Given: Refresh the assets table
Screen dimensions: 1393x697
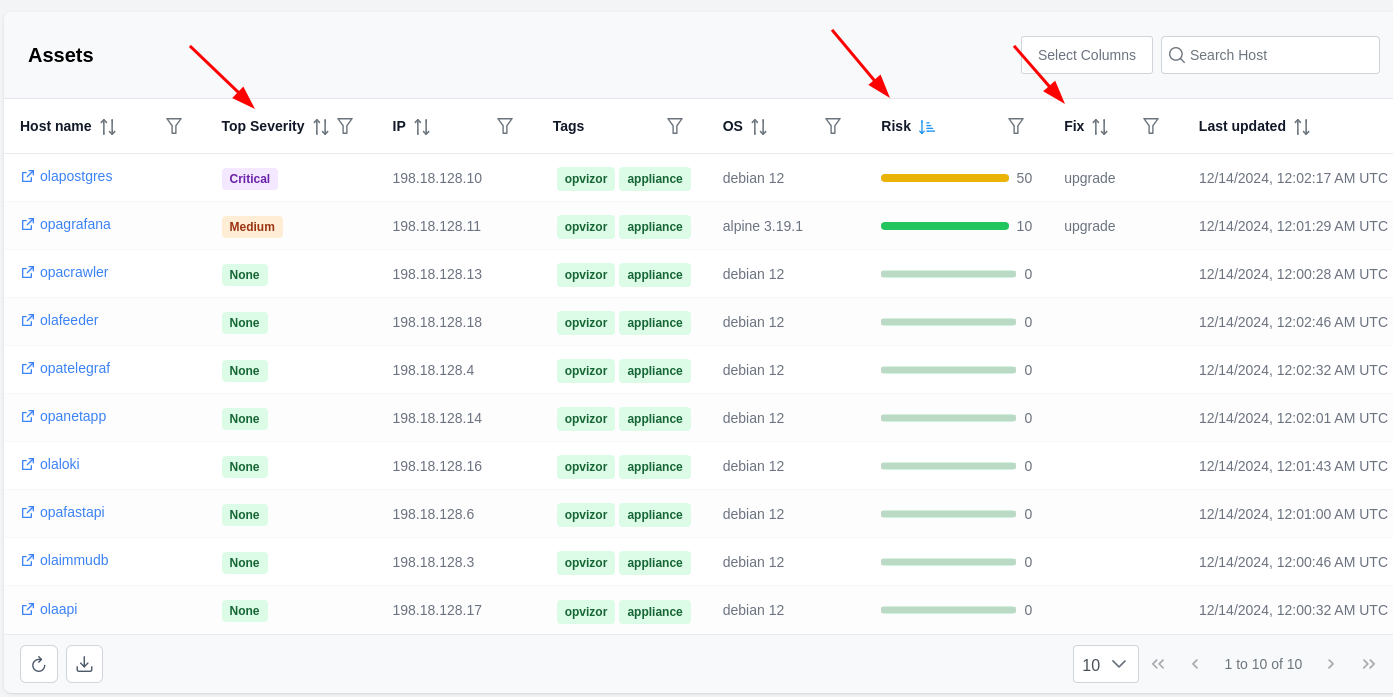Looking at the screenshot, I should pyautogui.click(x=38, y=663).
